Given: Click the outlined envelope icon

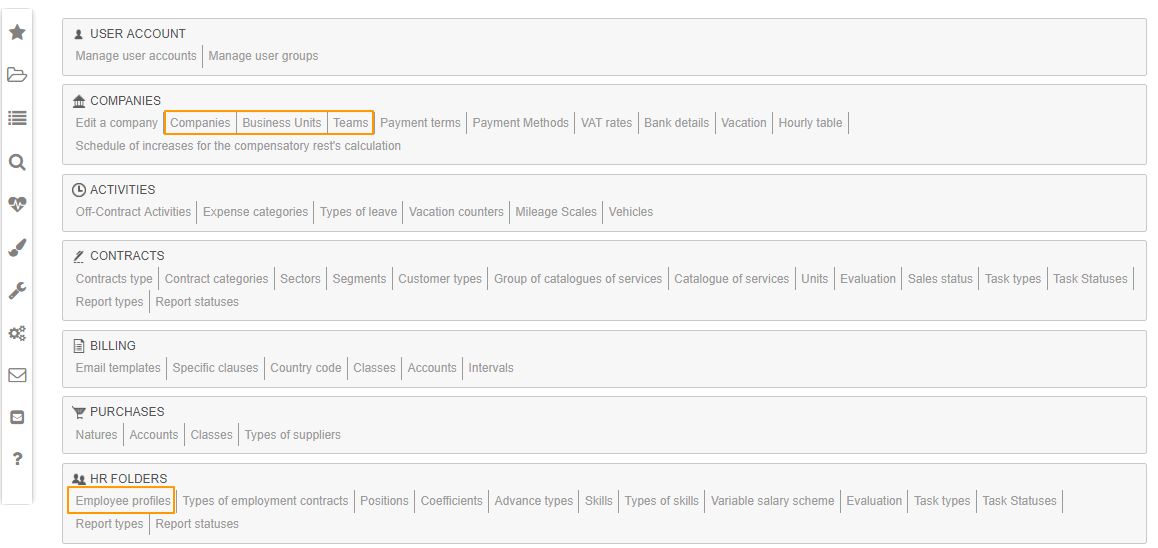Looking at the screenshot, I should pos(17,376).
